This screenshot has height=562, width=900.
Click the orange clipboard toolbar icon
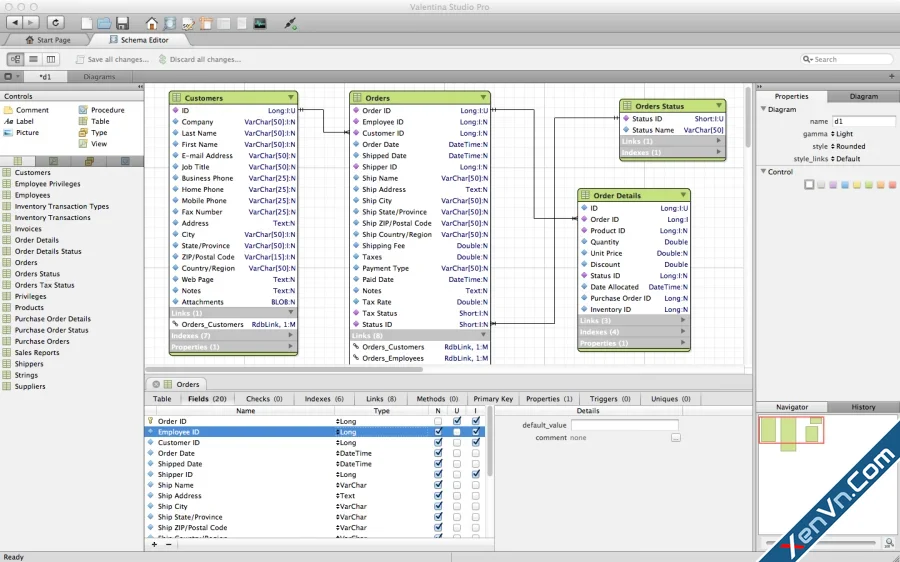tap(205, 24)
